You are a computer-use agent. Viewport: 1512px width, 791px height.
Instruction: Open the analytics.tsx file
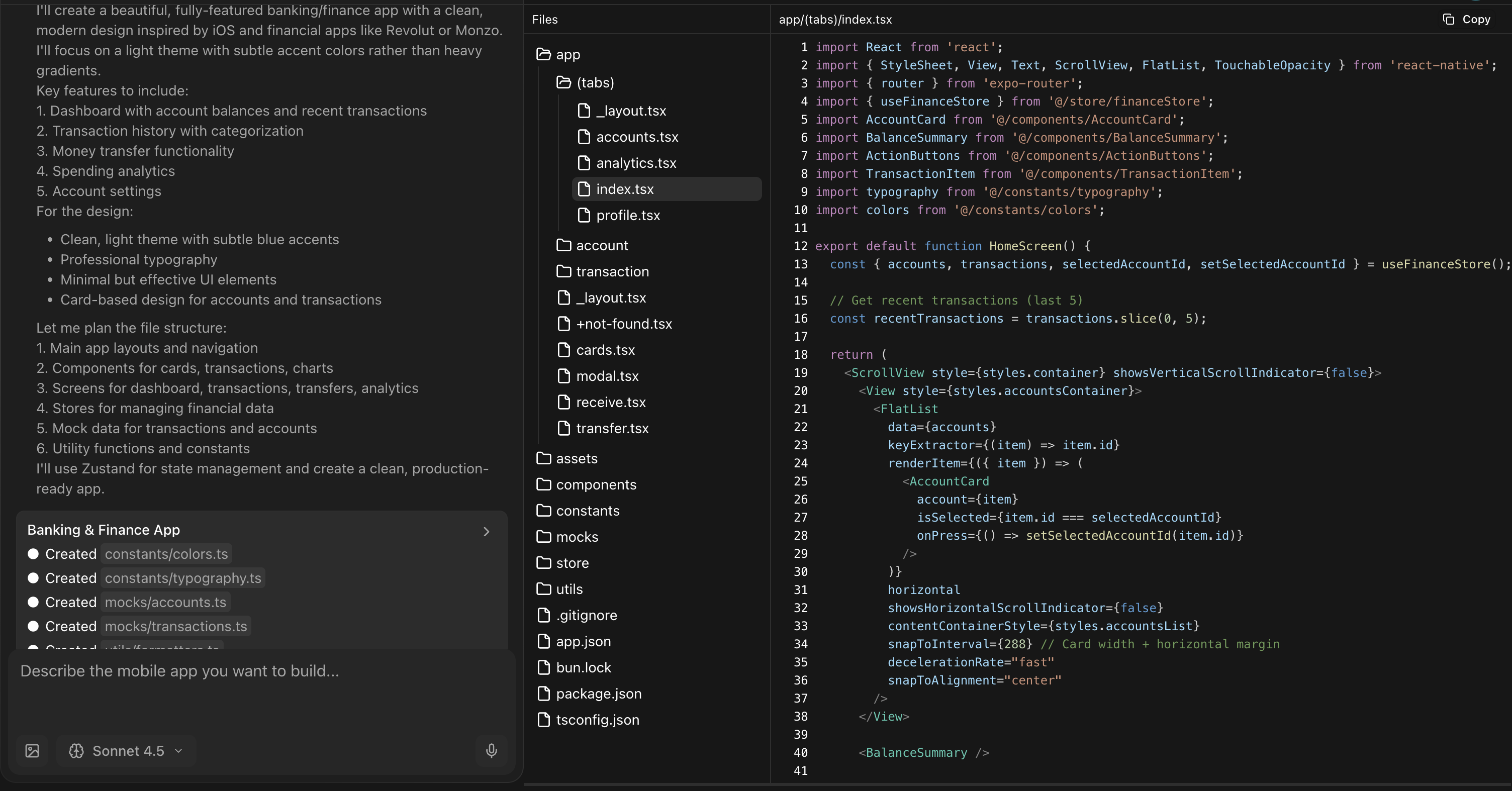(636, 163)
